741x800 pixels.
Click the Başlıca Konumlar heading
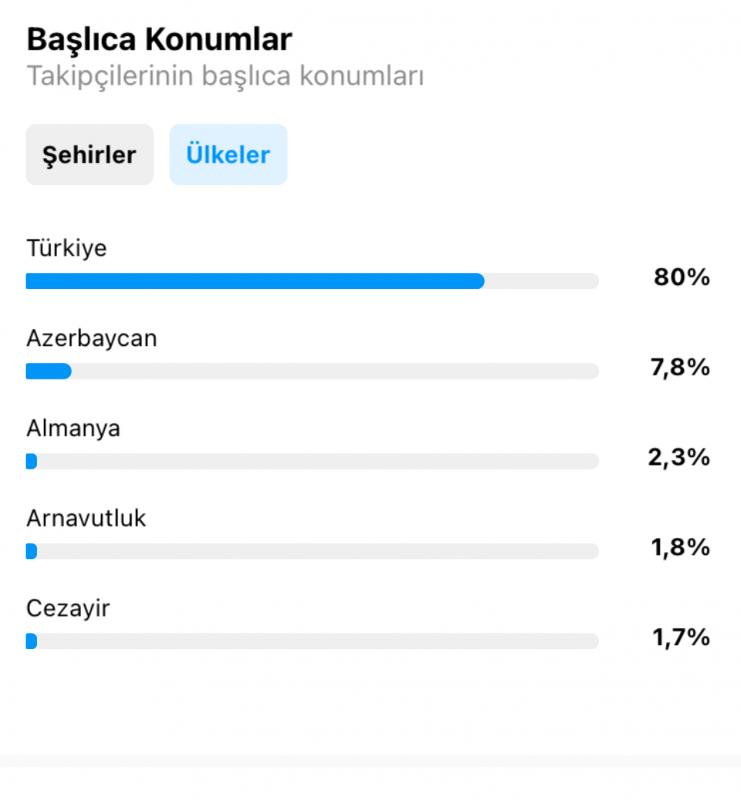pos(159,39)
